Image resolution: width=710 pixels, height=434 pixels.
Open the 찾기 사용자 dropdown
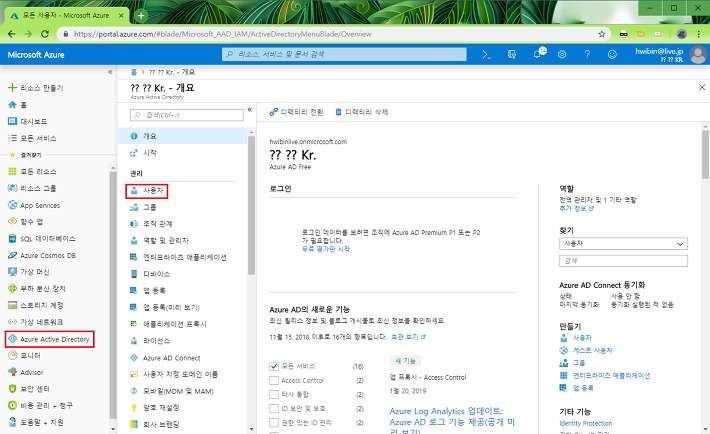click(623, 244)
